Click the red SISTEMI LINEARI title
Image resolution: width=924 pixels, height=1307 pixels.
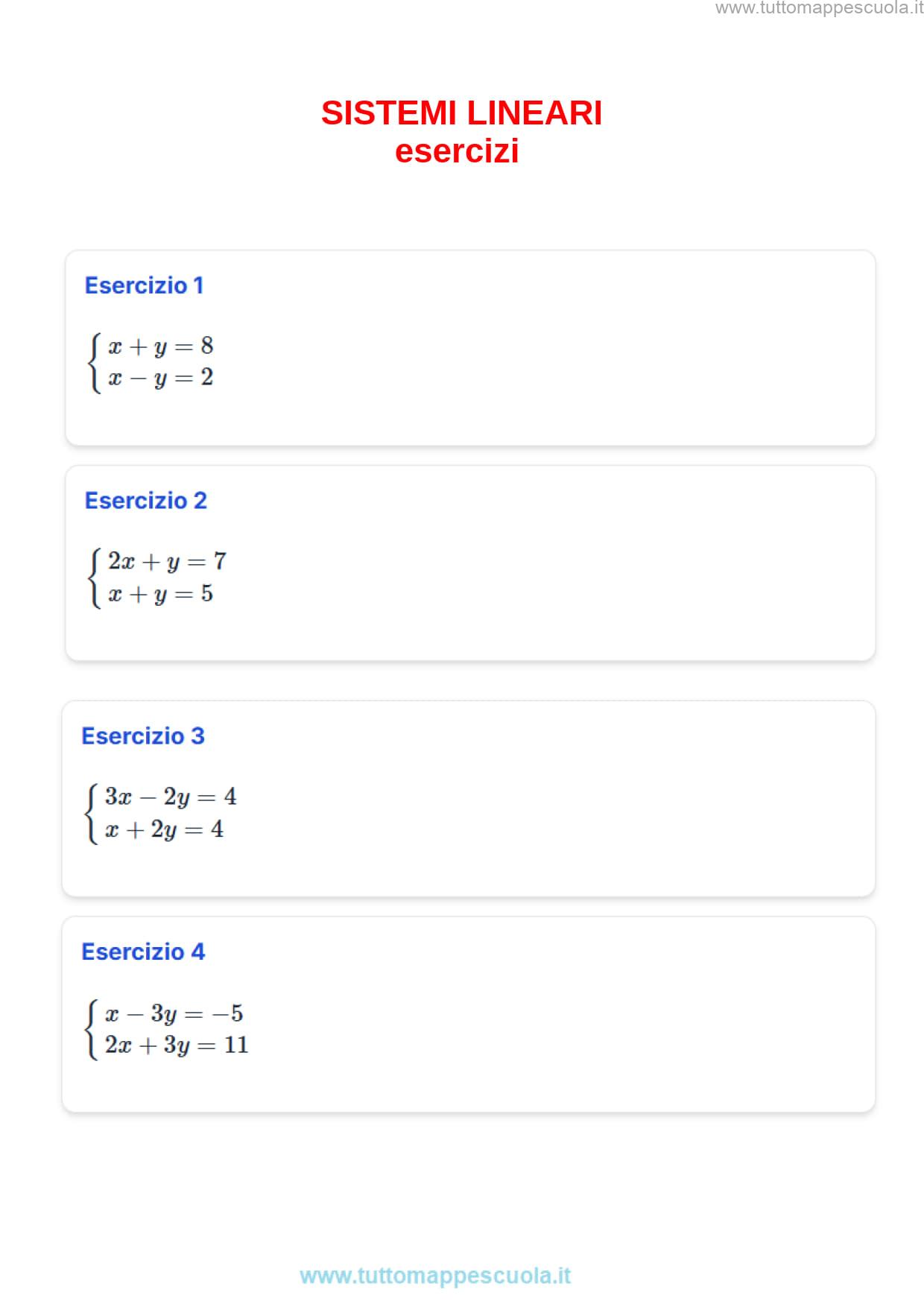point(461,113)
